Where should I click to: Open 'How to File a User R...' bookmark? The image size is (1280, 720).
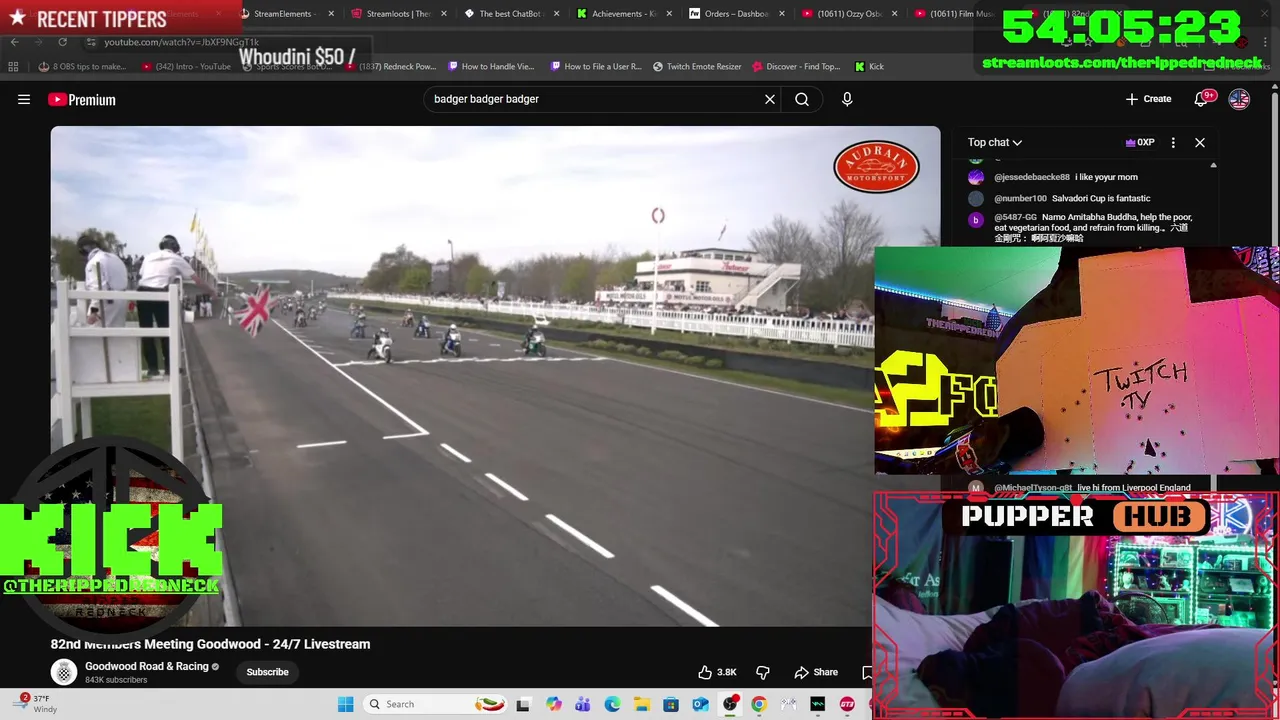click(x=596, y=66)
